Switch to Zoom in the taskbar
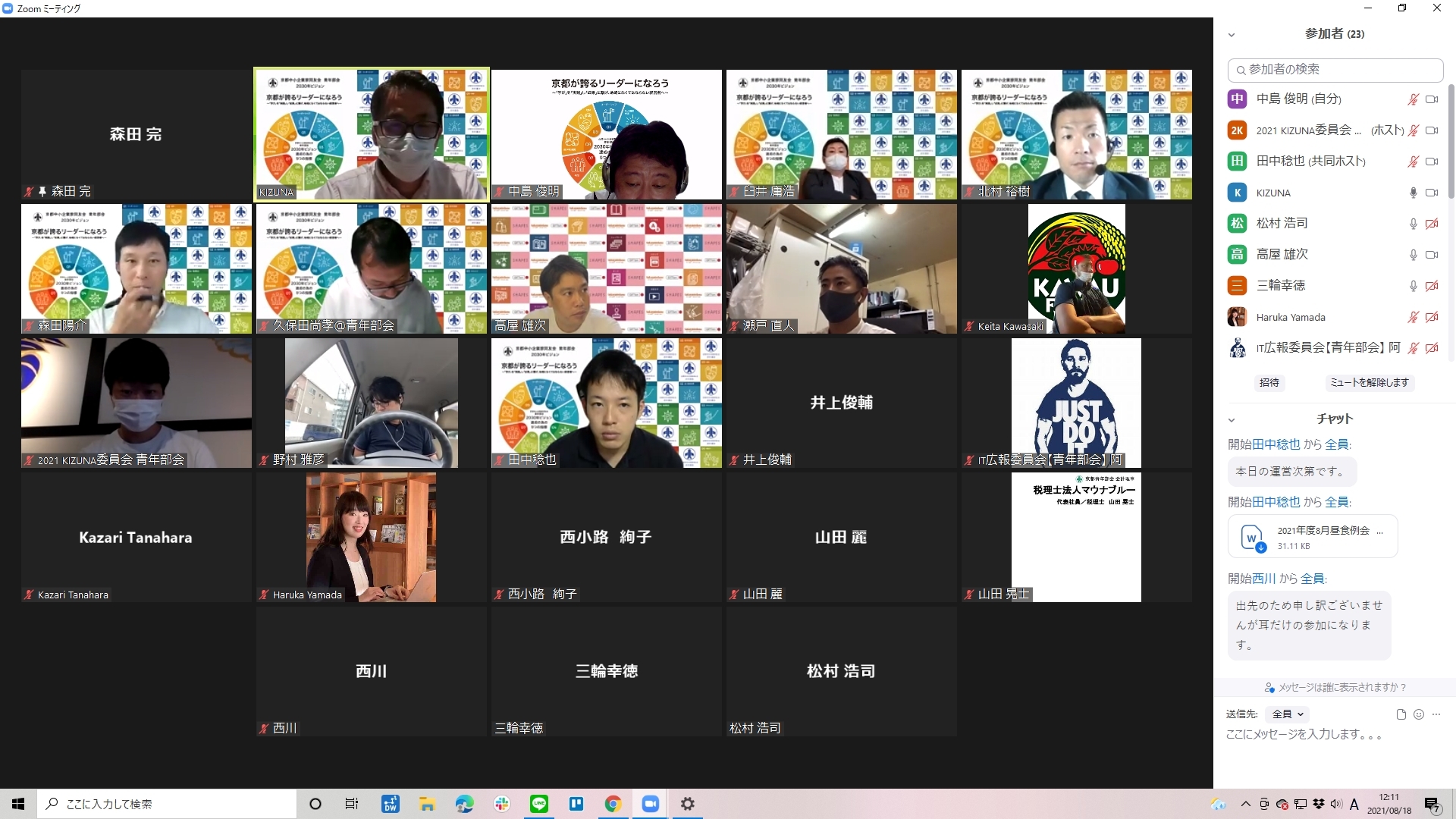The image size is (1456, 819). point(651,804)
